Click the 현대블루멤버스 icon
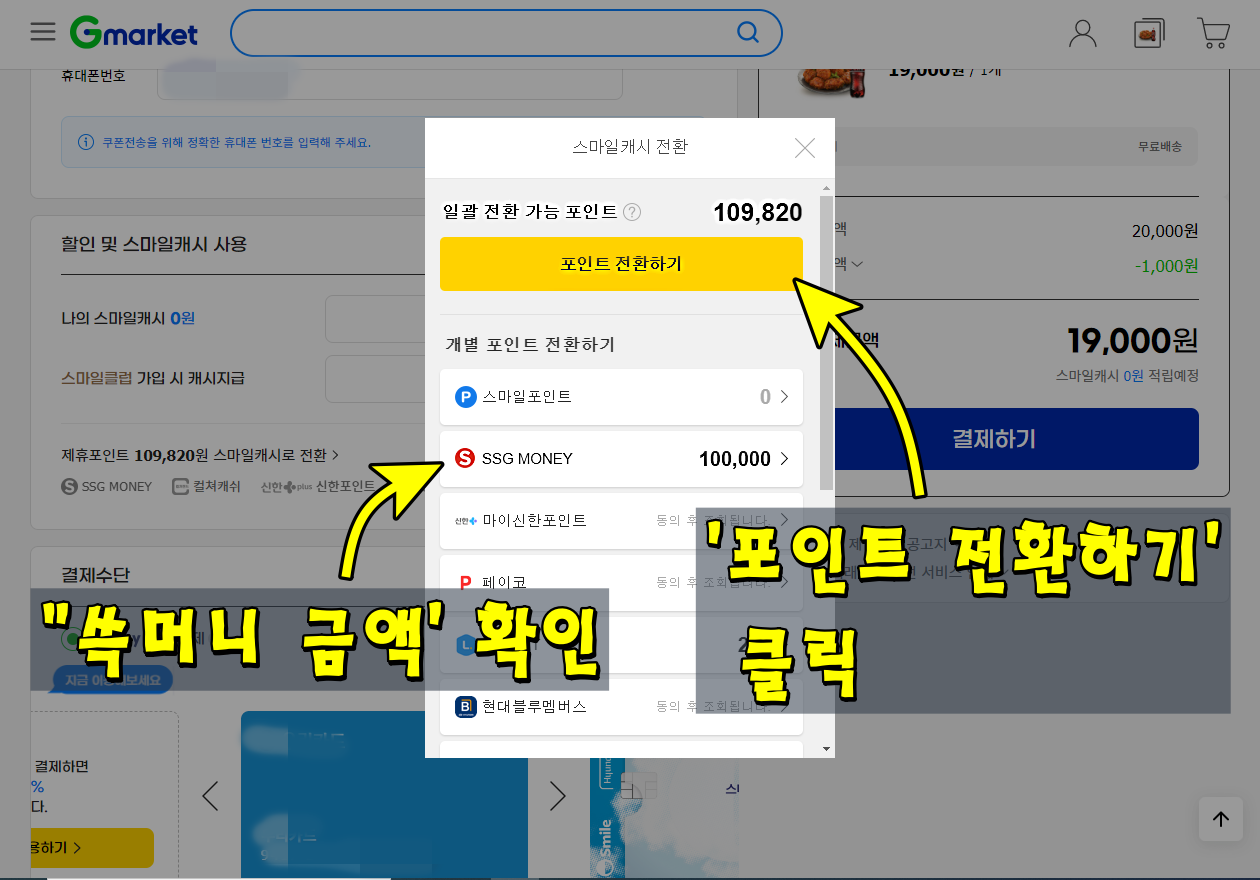Image resolution: width=1260 pixels, height=880 pixels. (465, 707)
